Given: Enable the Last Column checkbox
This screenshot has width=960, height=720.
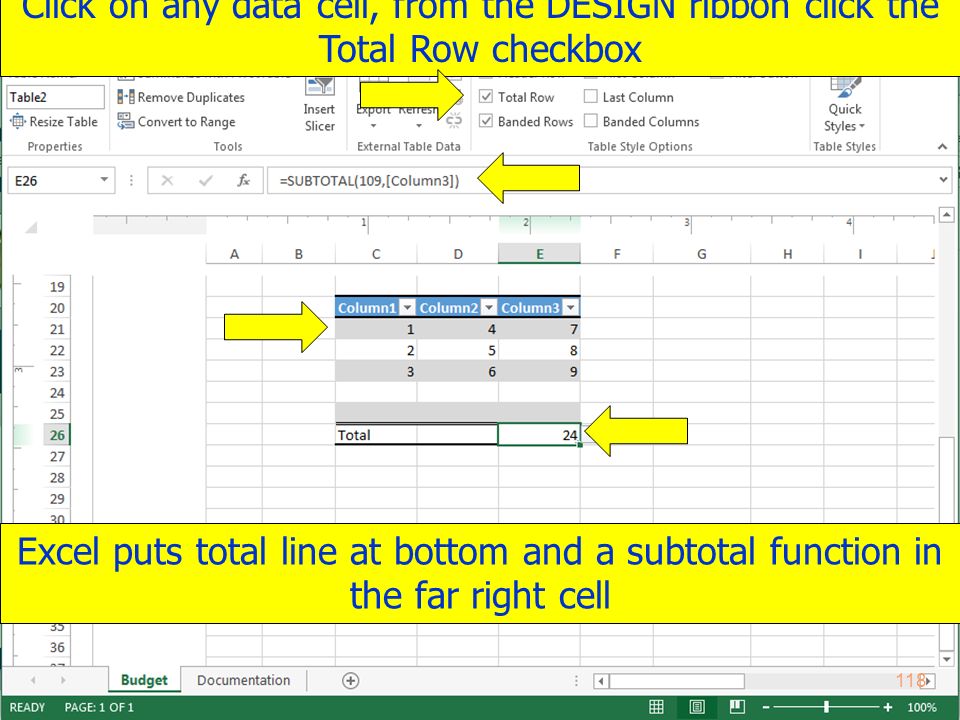Looking at the screenshot, I should (591, 97).
